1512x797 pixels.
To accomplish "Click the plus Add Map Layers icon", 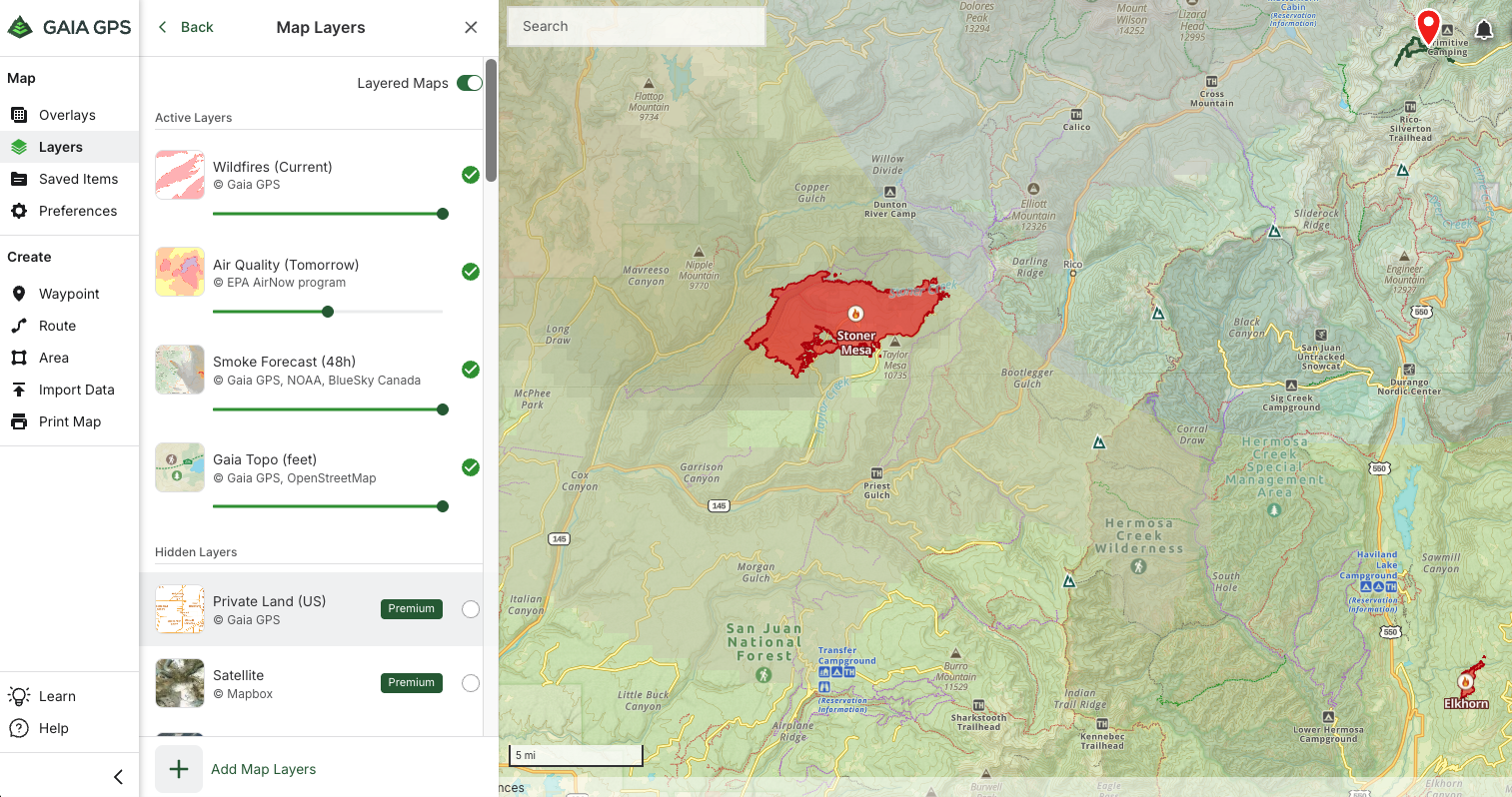I will click(x=179, y=769).
